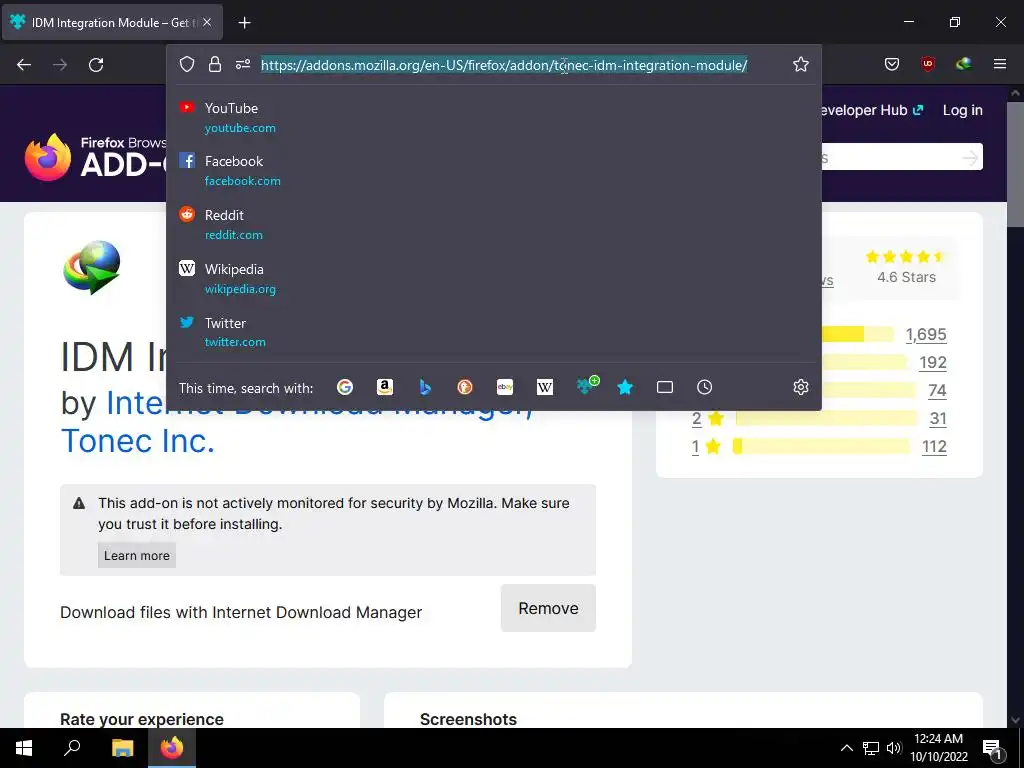Search in History clock icon
This screenshot has width=1024, height=768.
tap(705, 387)
